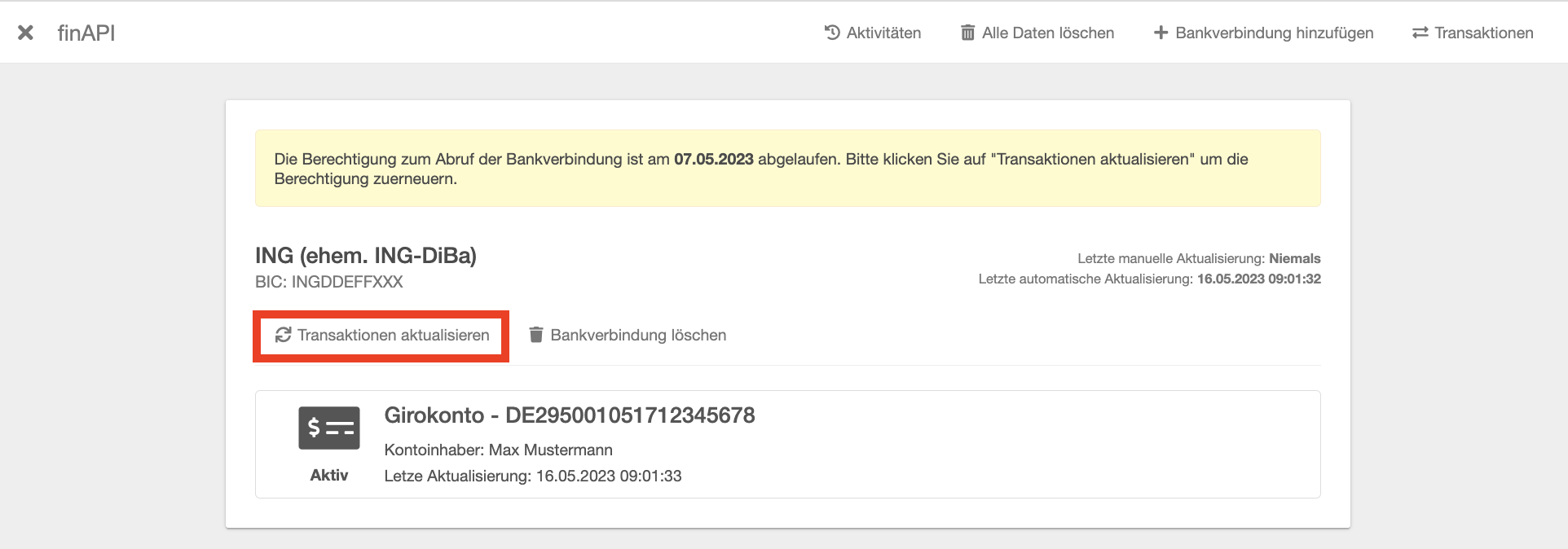Click the ING (ehem. ING-DiBa) bank heading
Screen dimensions: 1568x549
click(x=366, y=256)
